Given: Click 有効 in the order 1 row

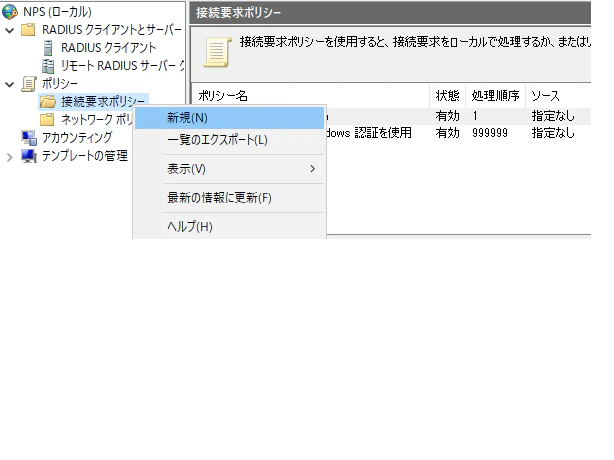Looking at the screenshot, I should point(447,116).
